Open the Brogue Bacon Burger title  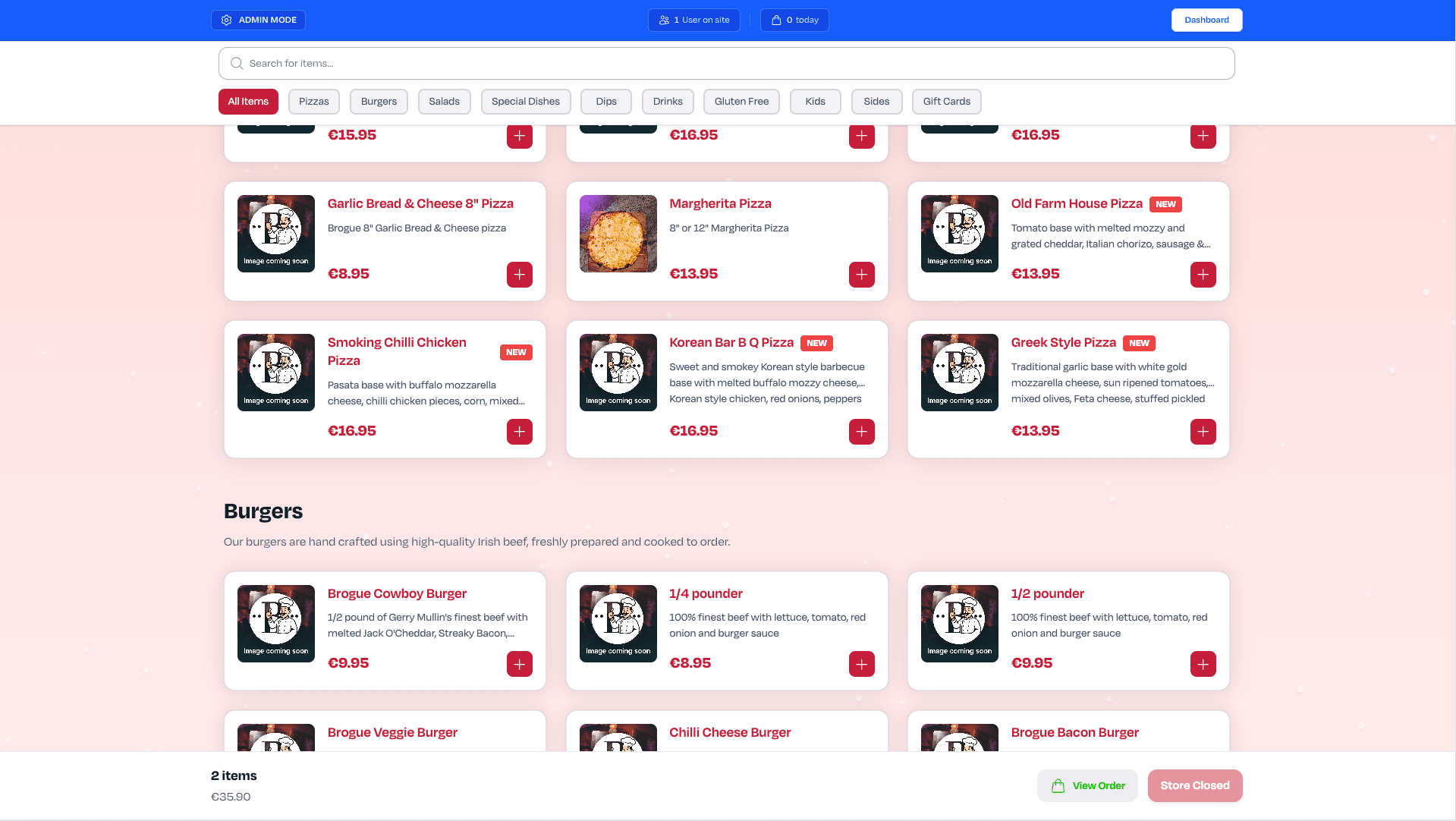pyautogui.click(x=1075, y=733)
